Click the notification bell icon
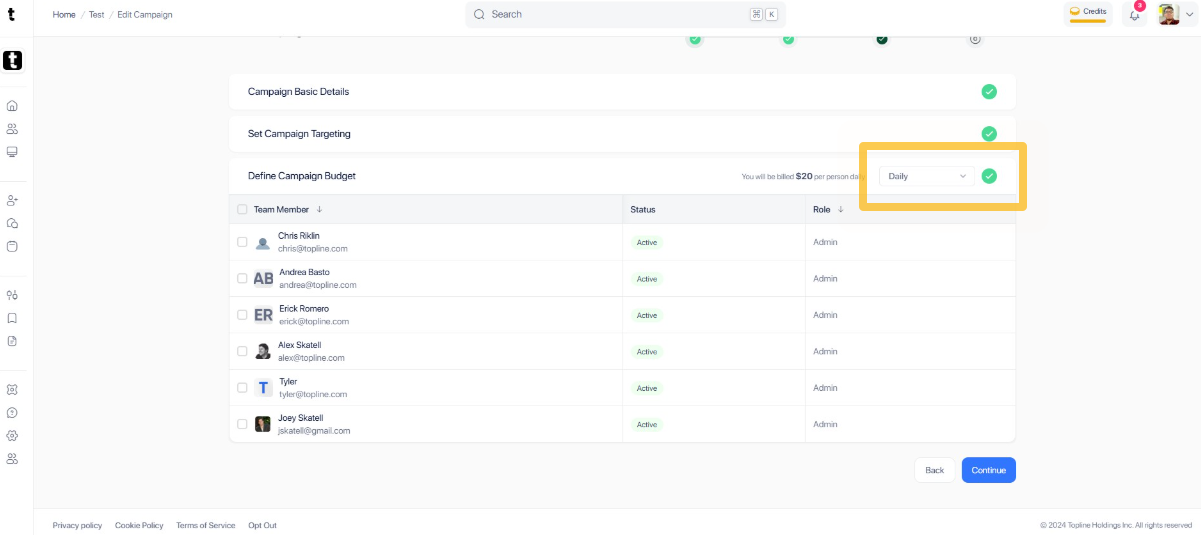1201x535 pixels. coord(1134,15)
